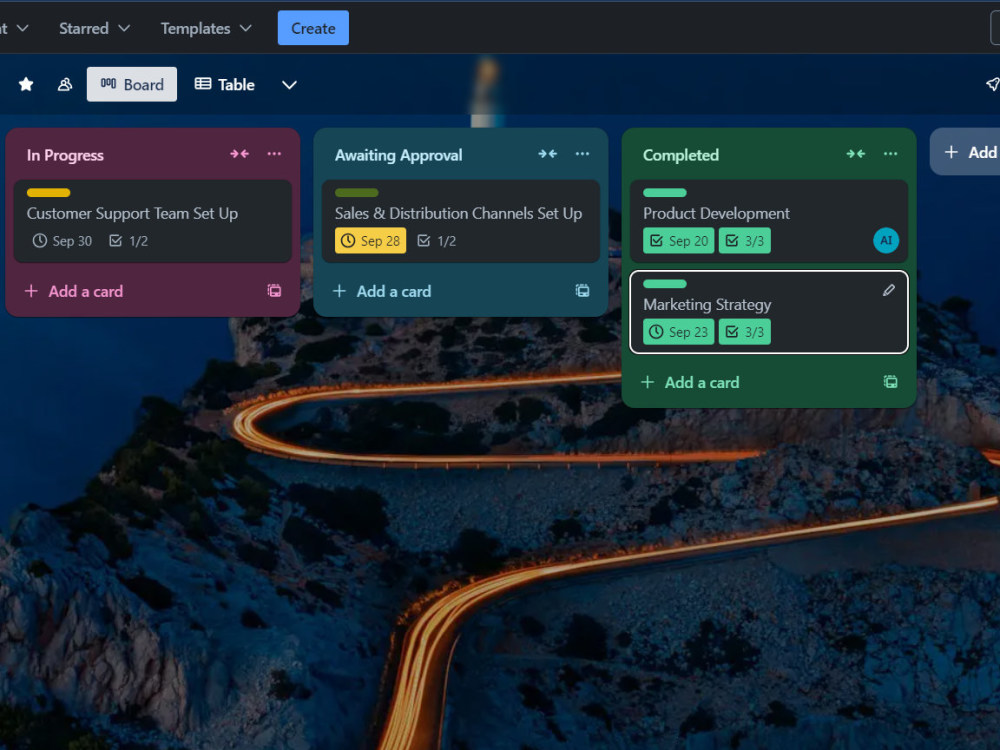Open the Templates menu
This screenshot has width=1000, height=750.
click(206, 28)
